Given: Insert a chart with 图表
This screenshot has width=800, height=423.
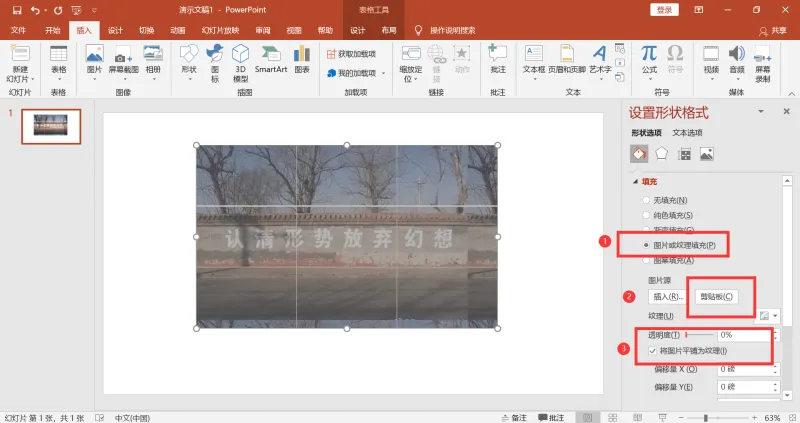Looking at the screenshot, I should 302,60.
